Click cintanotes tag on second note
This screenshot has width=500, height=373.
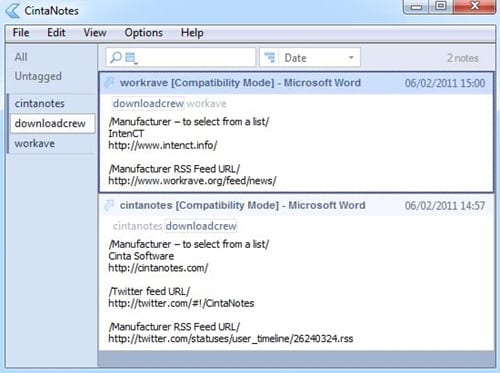137,226
